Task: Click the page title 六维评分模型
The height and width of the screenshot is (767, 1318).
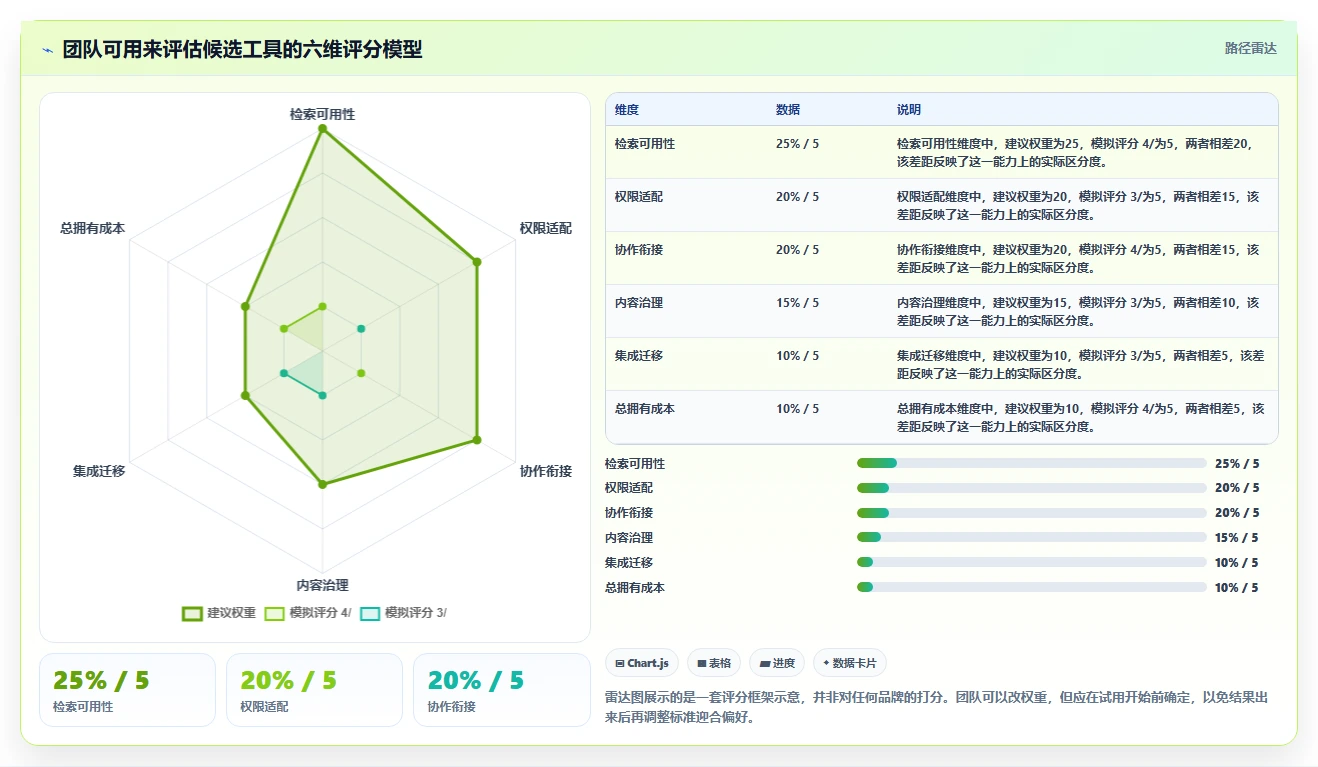Action: (x=242, y=50)
